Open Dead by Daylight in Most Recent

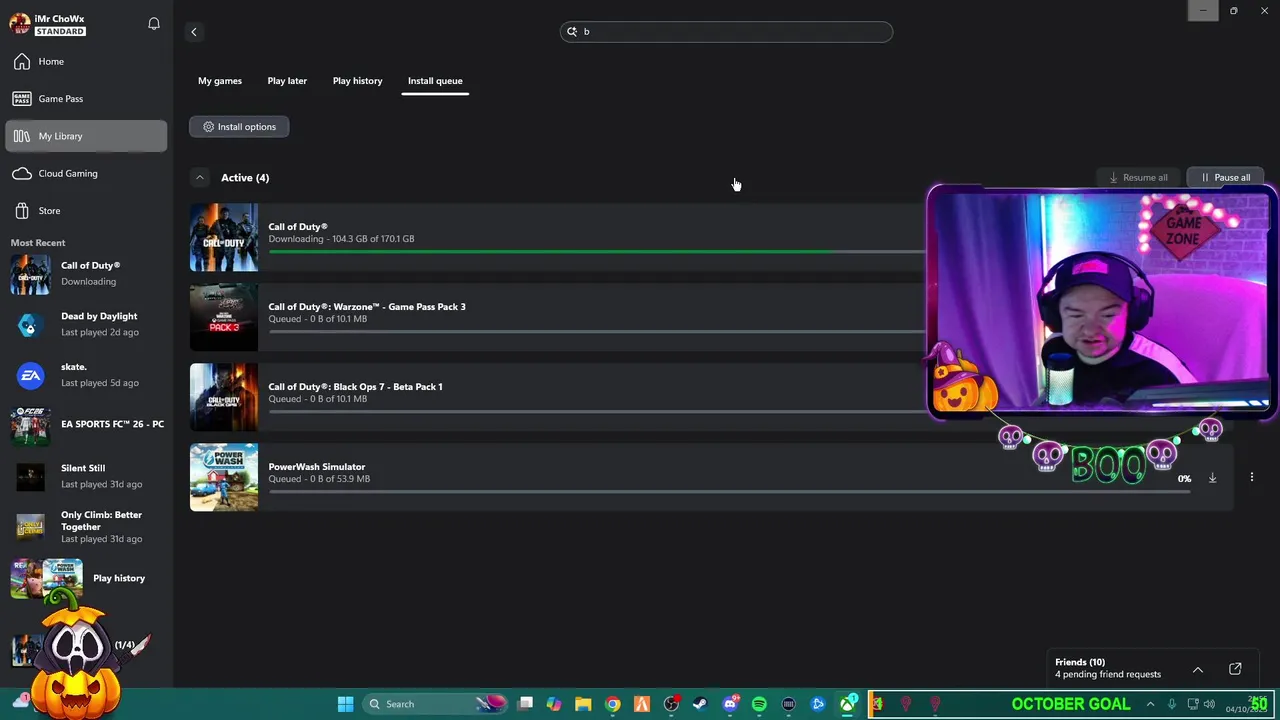click(x=86, y=324)
